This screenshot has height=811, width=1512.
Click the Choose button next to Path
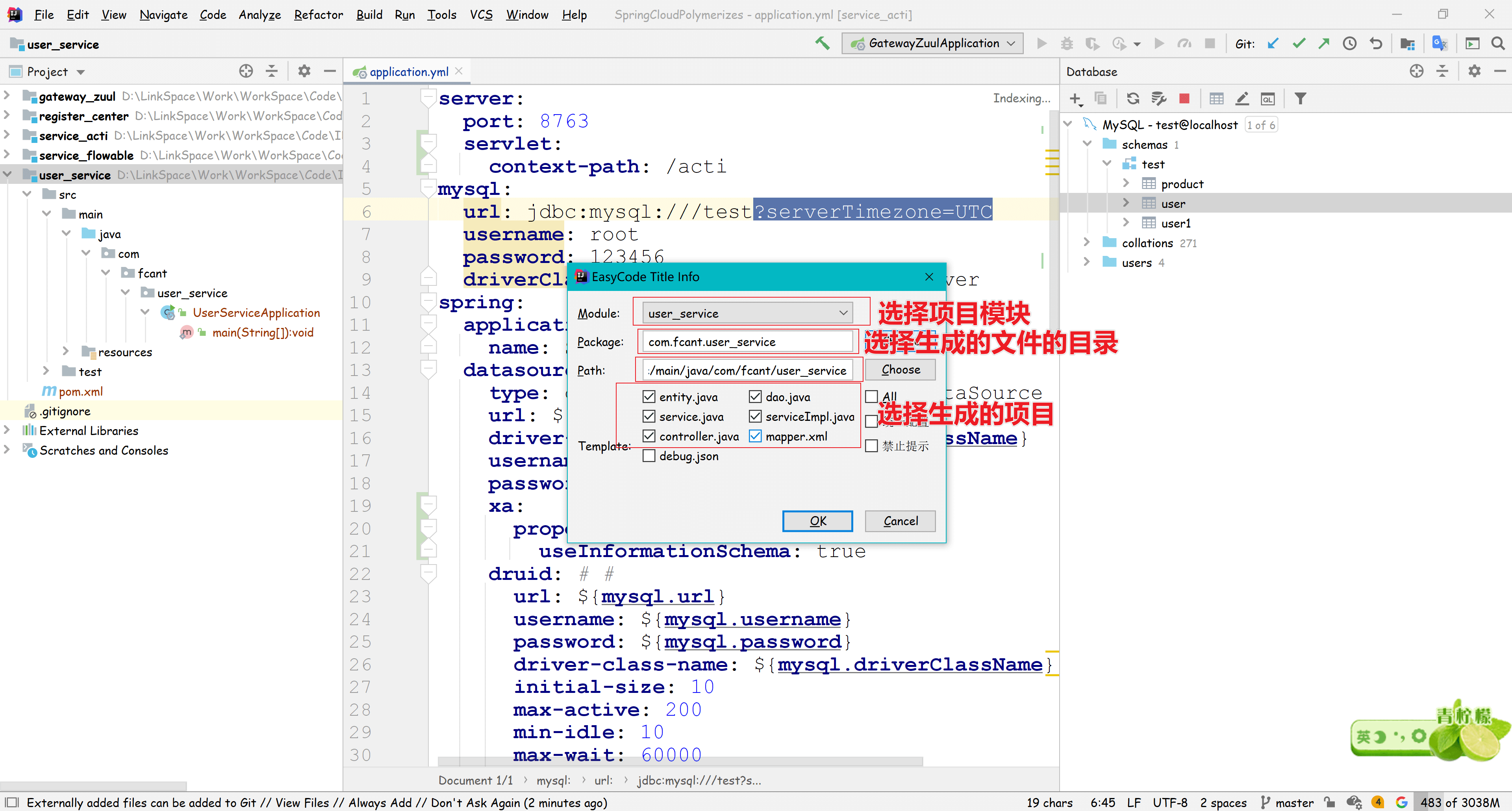point(900,370)
